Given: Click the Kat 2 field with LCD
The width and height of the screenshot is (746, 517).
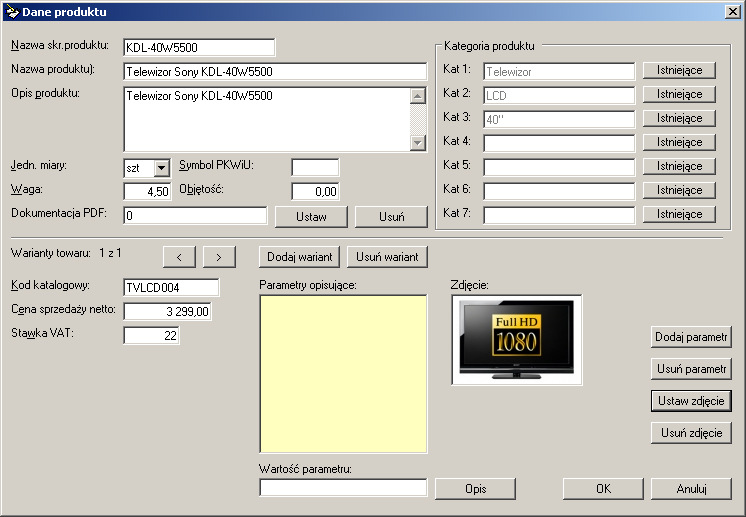Looking at the screenshot, I should click(559, 96).
